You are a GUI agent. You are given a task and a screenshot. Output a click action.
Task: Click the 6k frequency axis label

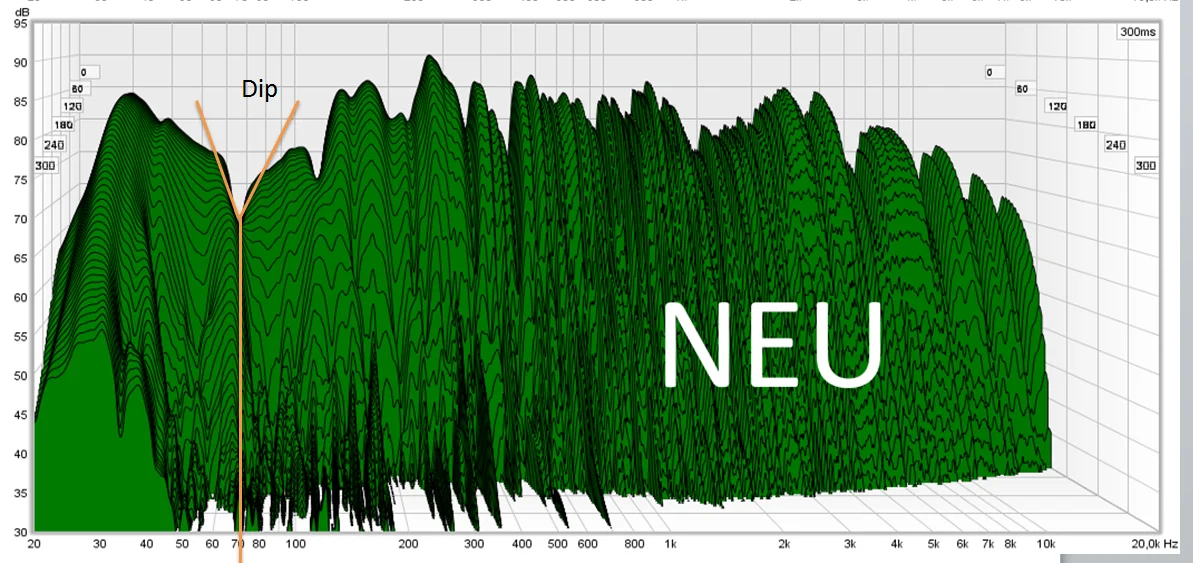click(963, 544)
